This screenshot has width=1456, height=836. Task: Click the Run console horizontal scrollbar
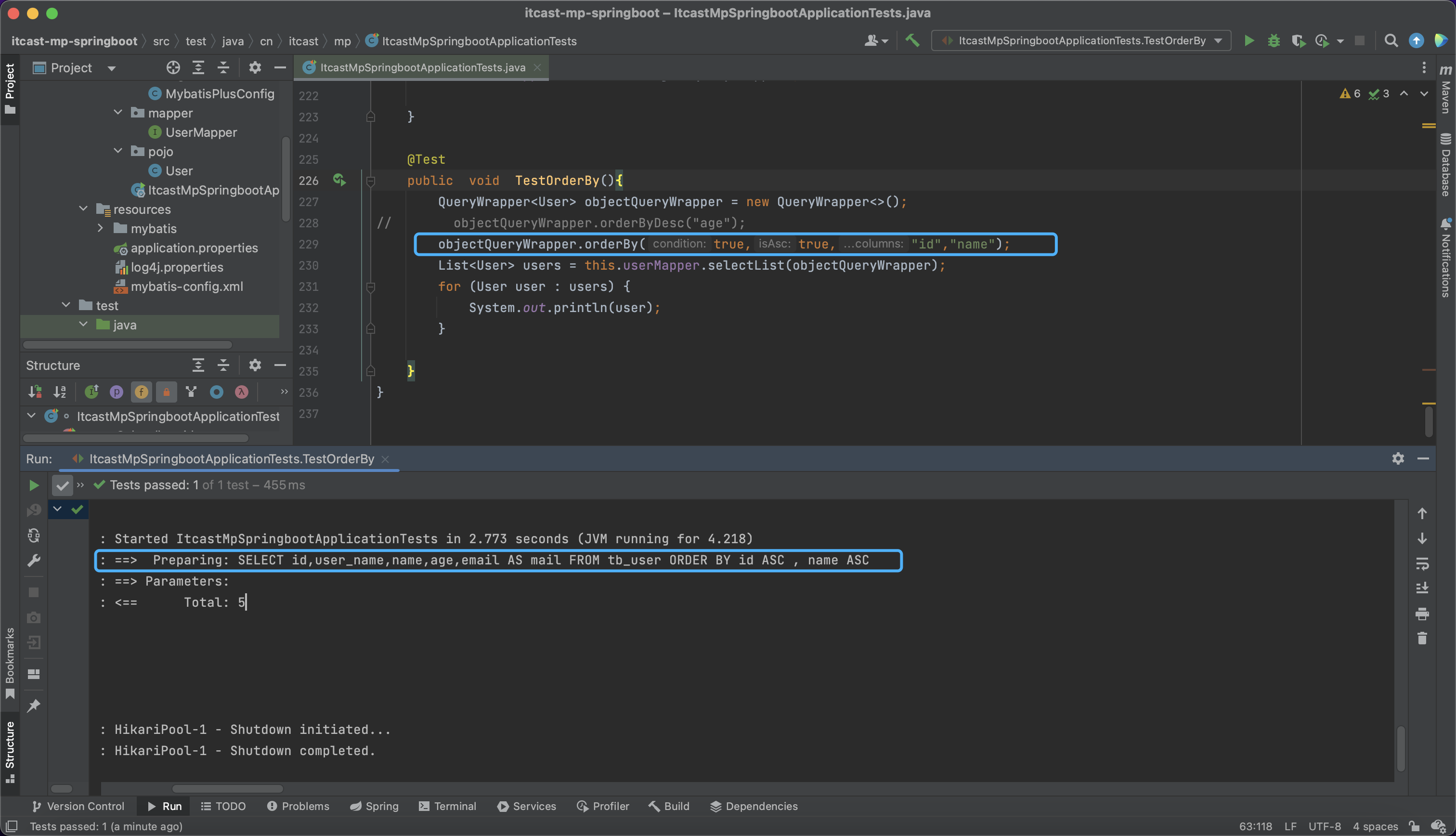[x=227, y=788]
